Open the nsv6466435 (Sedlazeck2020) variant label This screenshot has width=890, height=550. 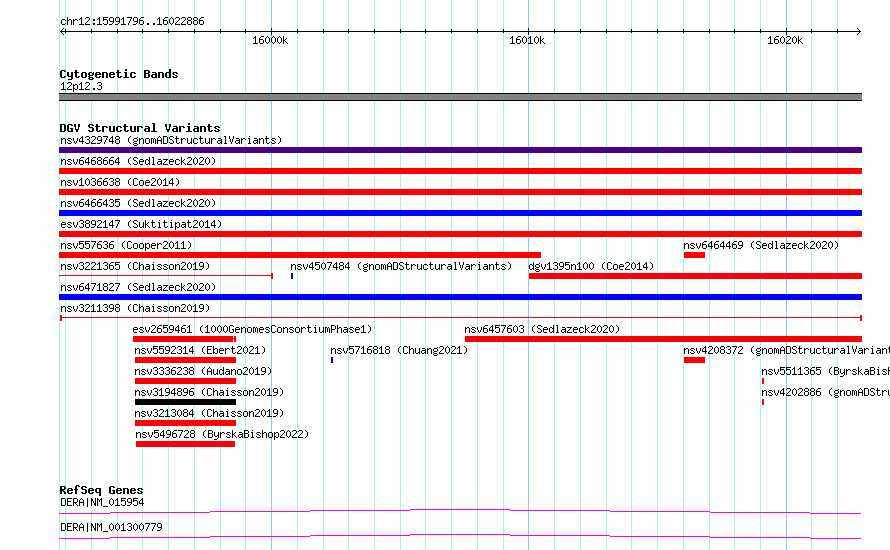tap(138, 203)
